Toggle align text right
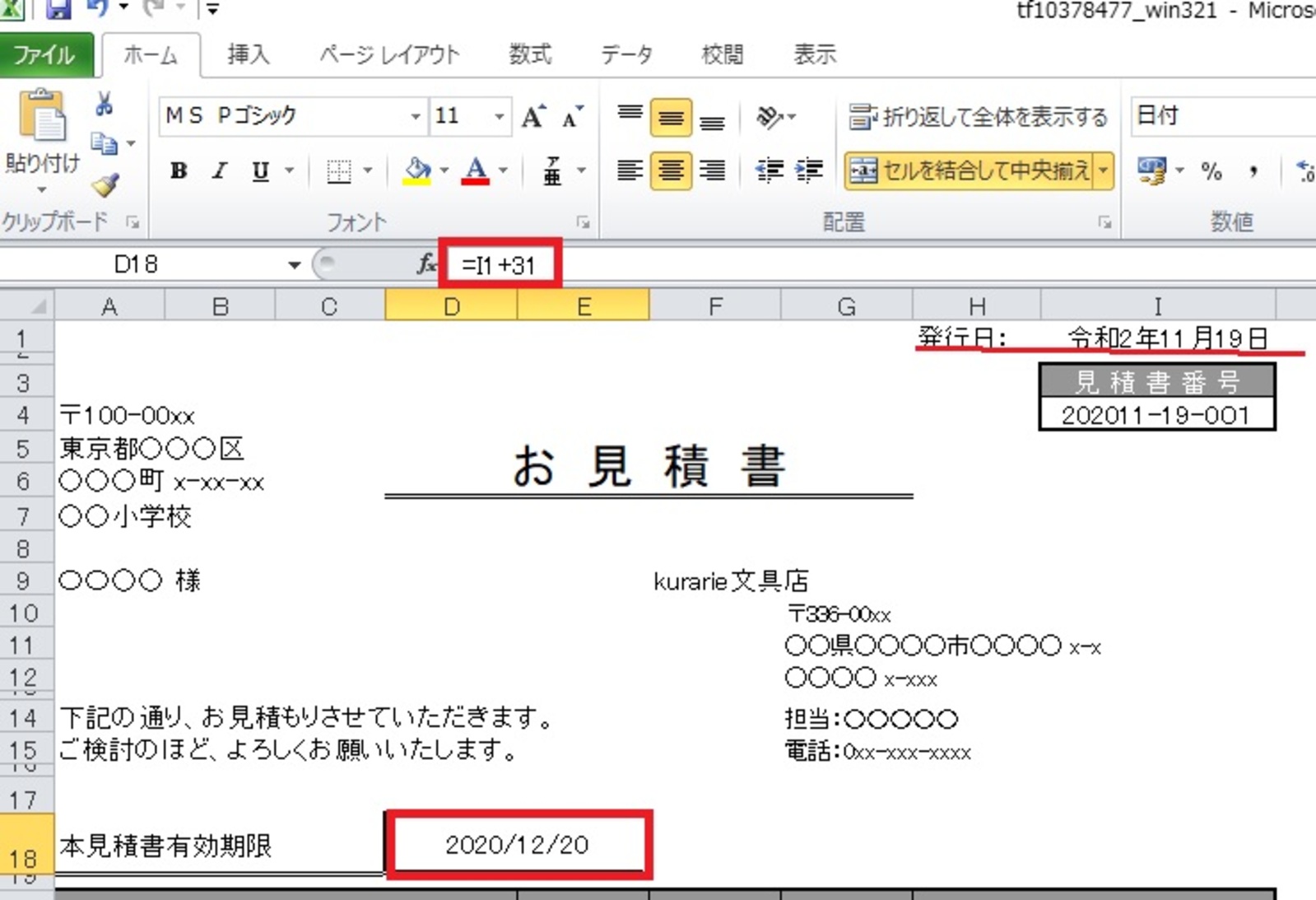The height and width of the screenshot is (900, 1316). (x=712, y=170)
